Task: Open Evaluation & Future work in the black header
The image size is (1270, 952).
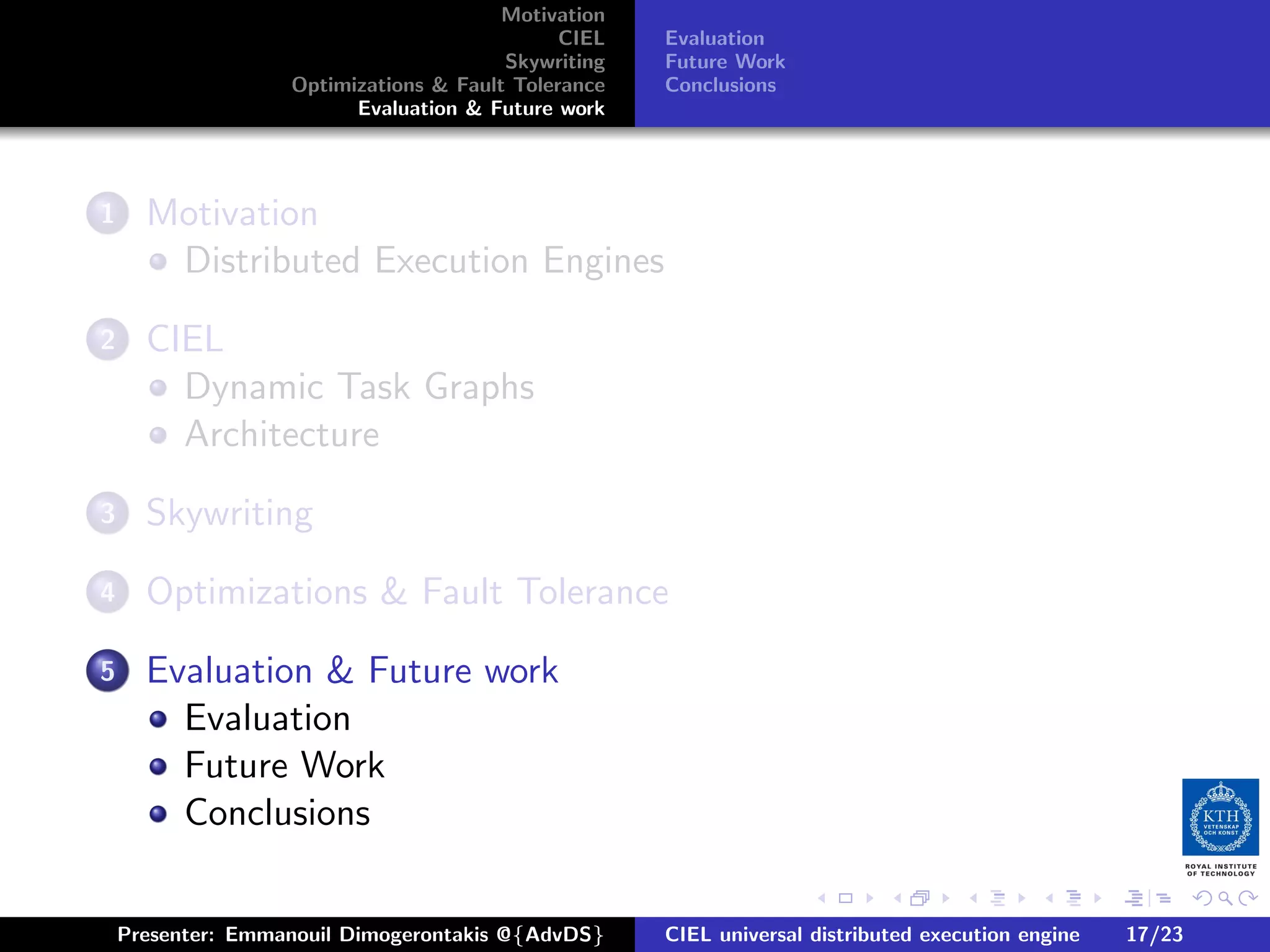Action: [481, 108]
